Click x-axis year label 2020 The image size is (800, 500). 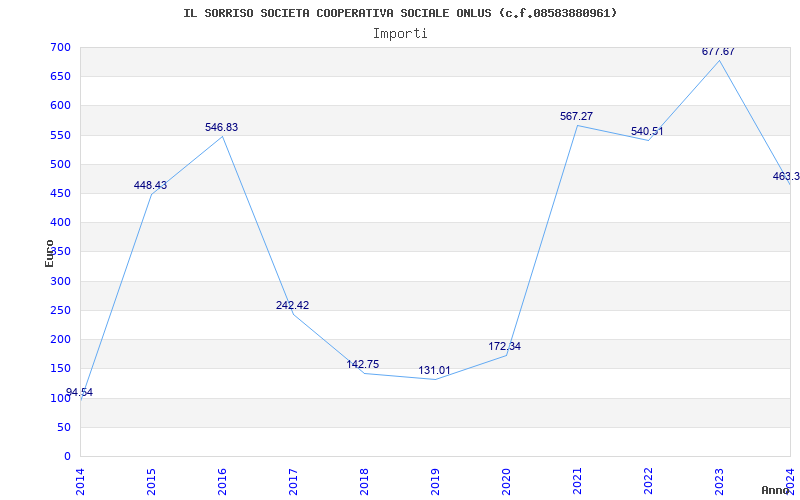[506, 481]
